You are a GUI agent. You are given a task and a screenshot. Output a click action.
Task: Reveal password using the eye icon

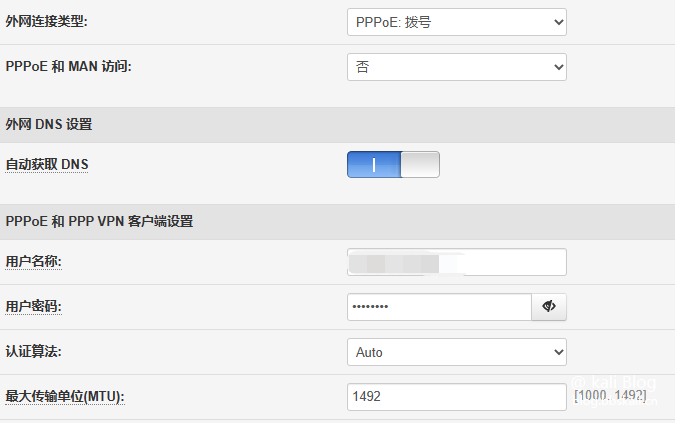tap(549, 307)
